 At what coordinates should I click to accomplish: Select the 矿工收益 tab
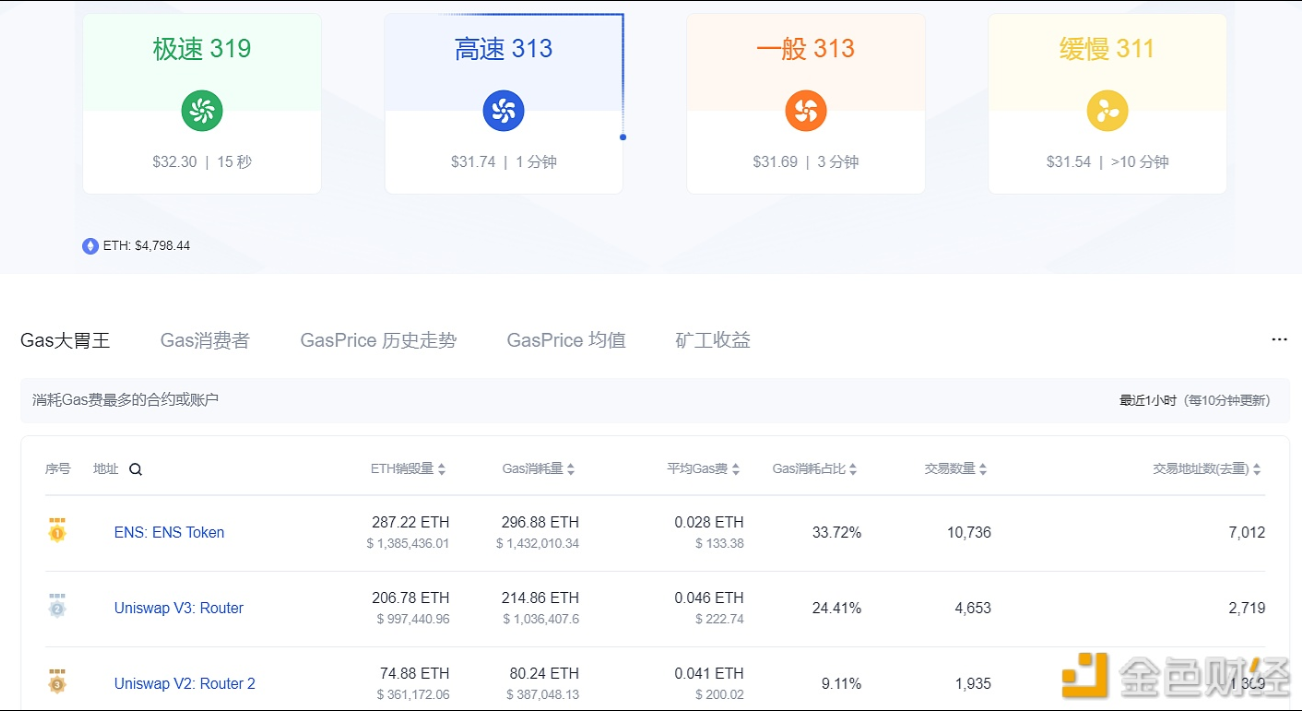(x=712, y=341)
